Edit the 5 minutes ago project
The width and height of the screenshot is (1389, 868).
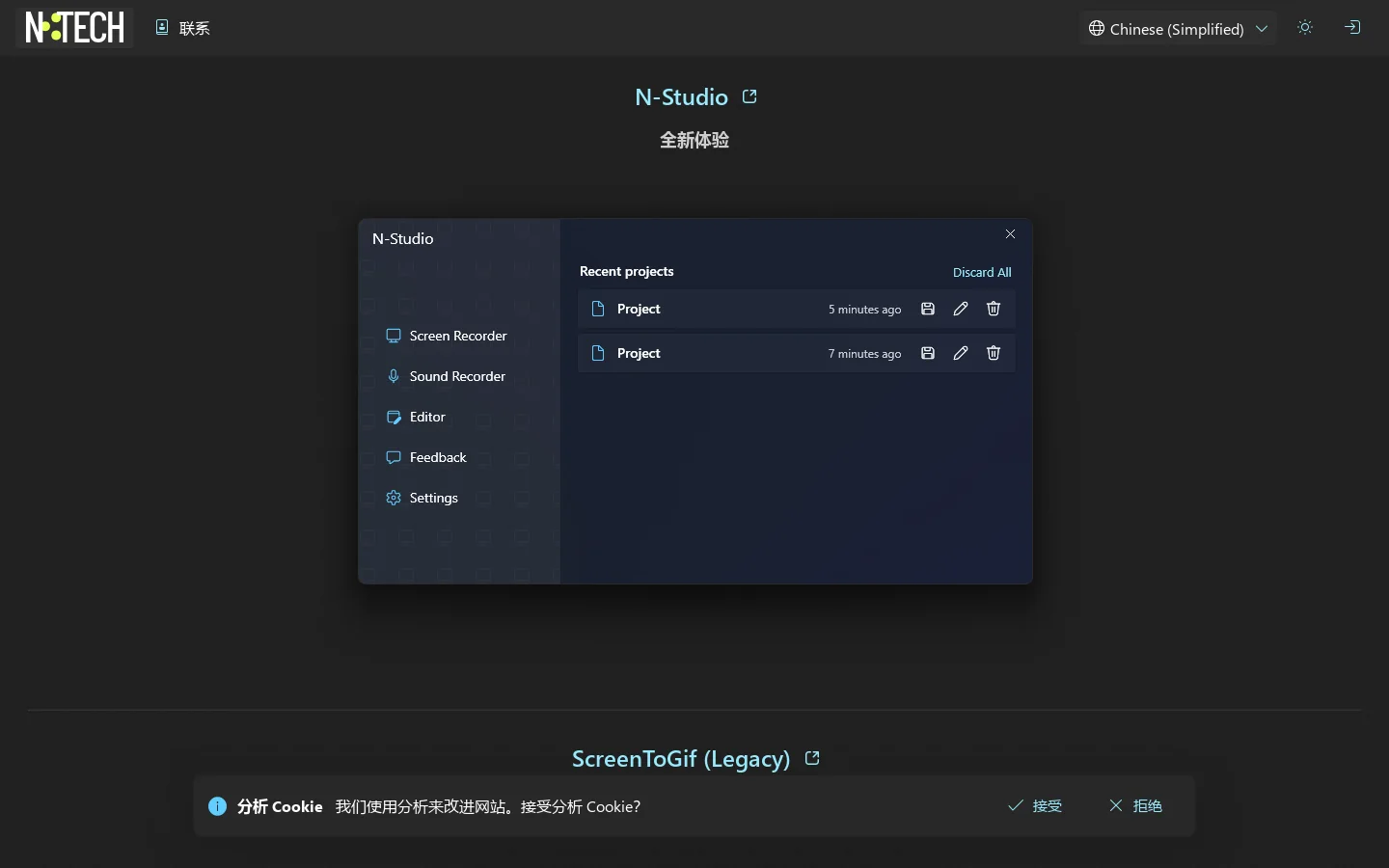[x=961, y=309]
